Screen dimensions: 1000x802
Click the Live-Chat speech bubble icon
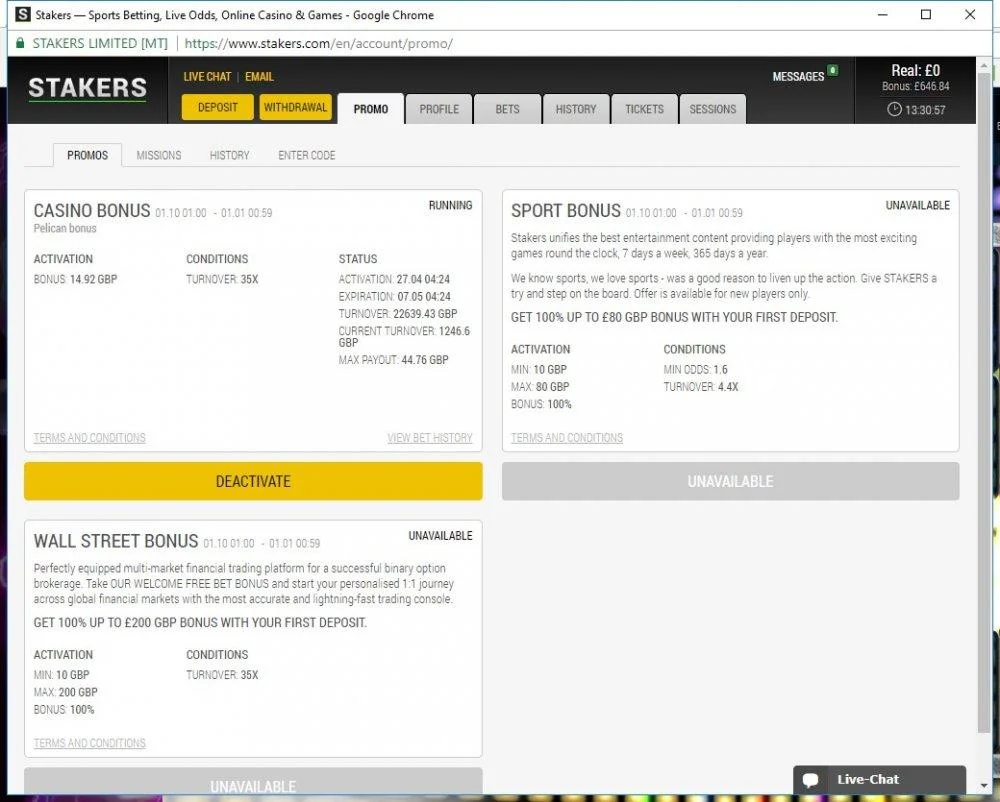click(811, 780)
